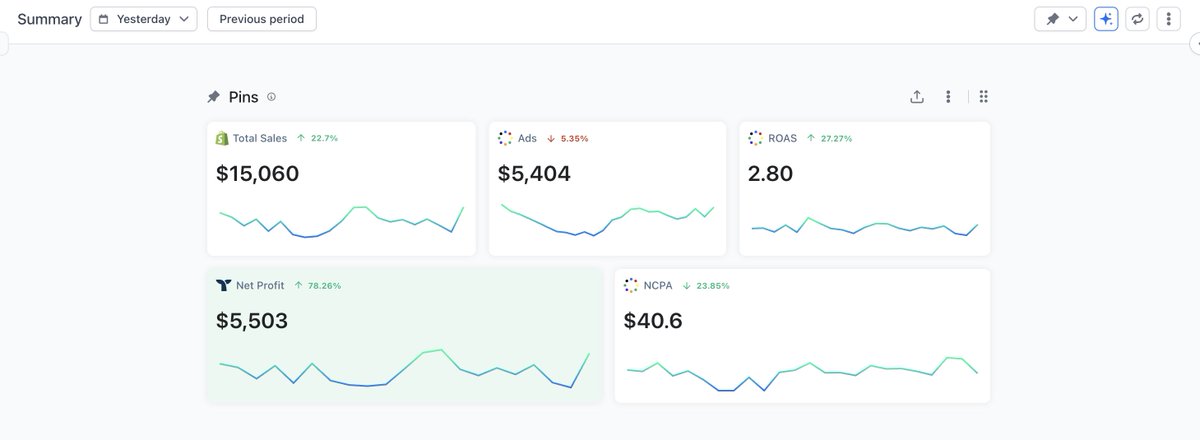Click the Ads card label
The height and width of the screenshot is (440, 1200).
point(527,138)
